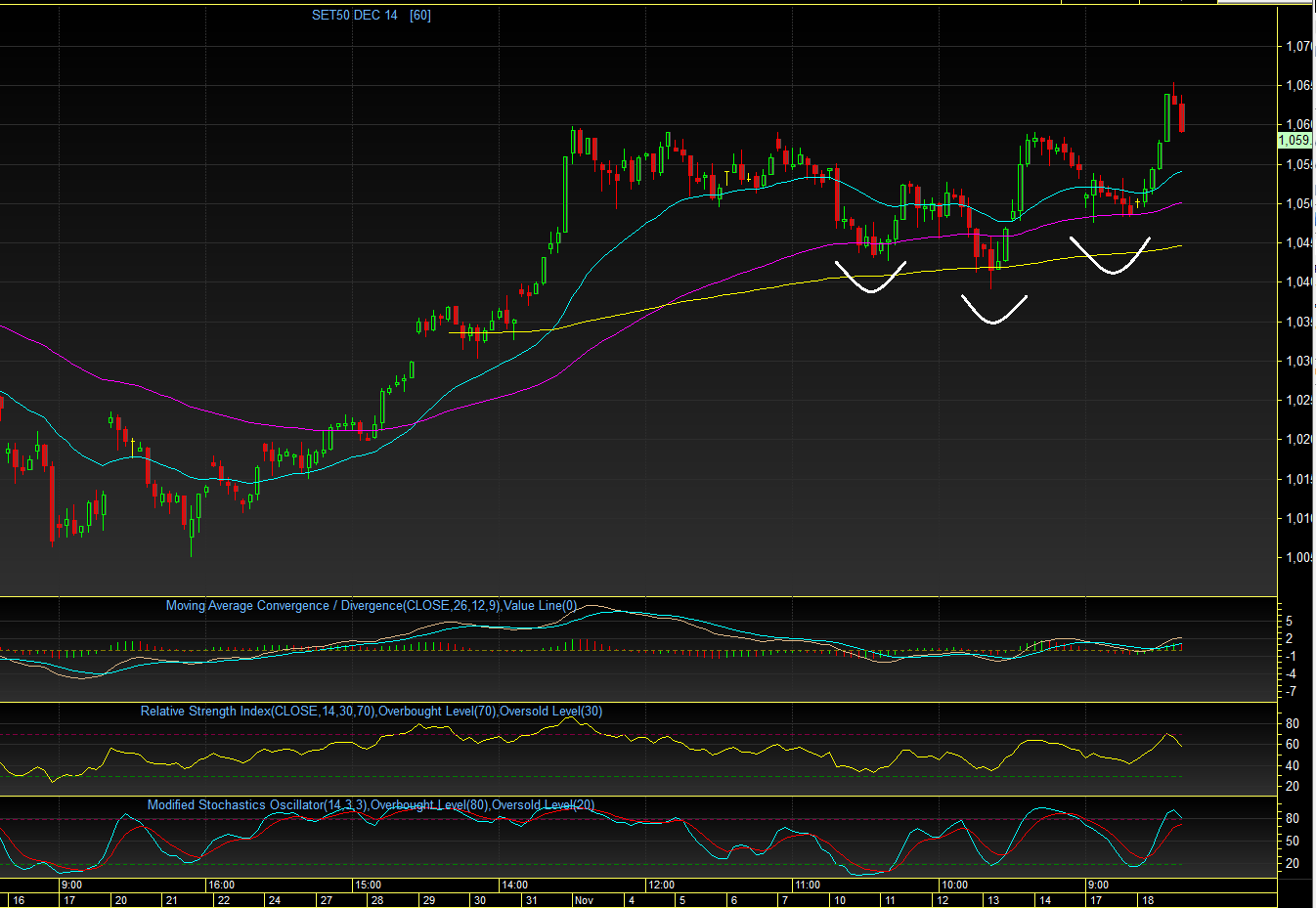Click date label 14 on the time axis
The image size is (1316, 908).
point(1045,900)
